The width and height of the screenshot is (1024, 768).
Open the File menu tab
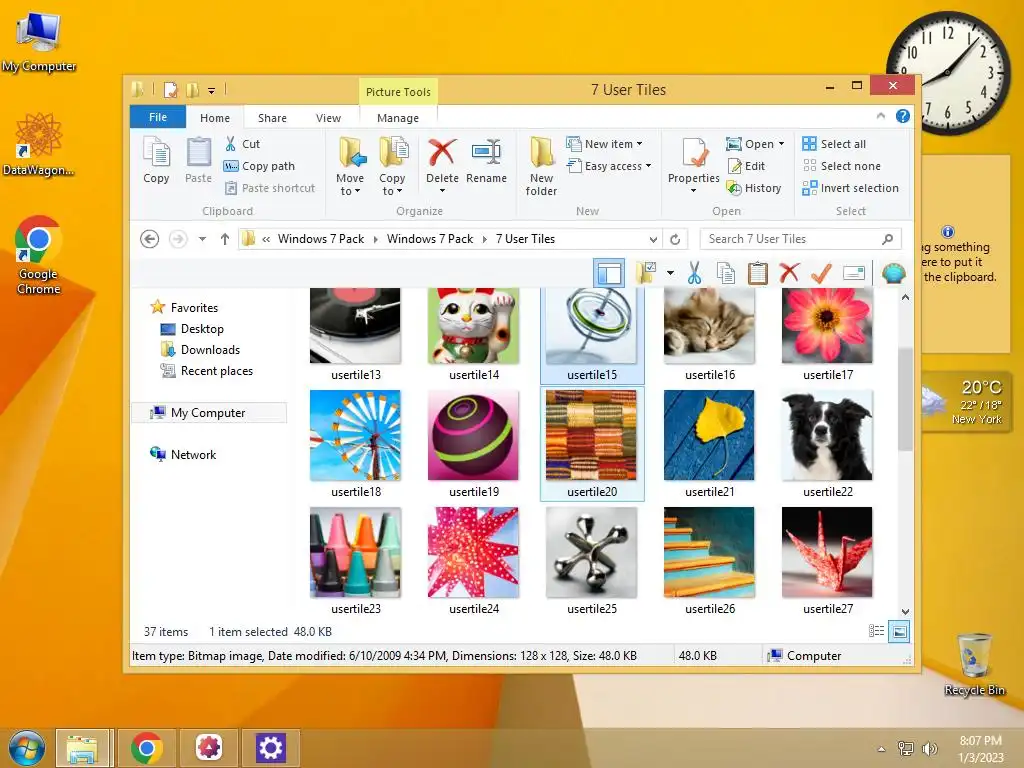click(158, 117)
